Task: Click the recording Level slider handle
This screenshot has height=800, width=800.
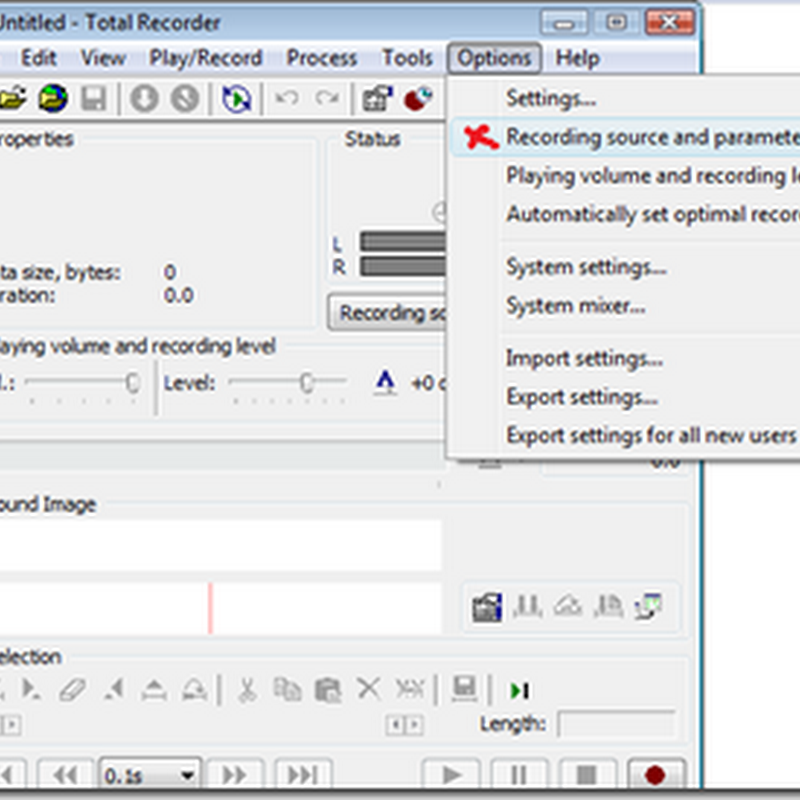Action: click(306, 383)
